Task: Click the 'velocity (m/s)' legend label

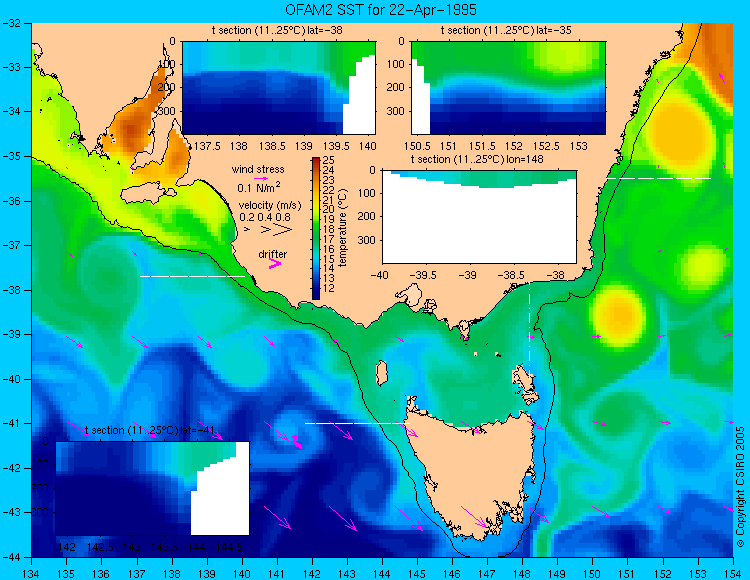Action: coord(270,206)
